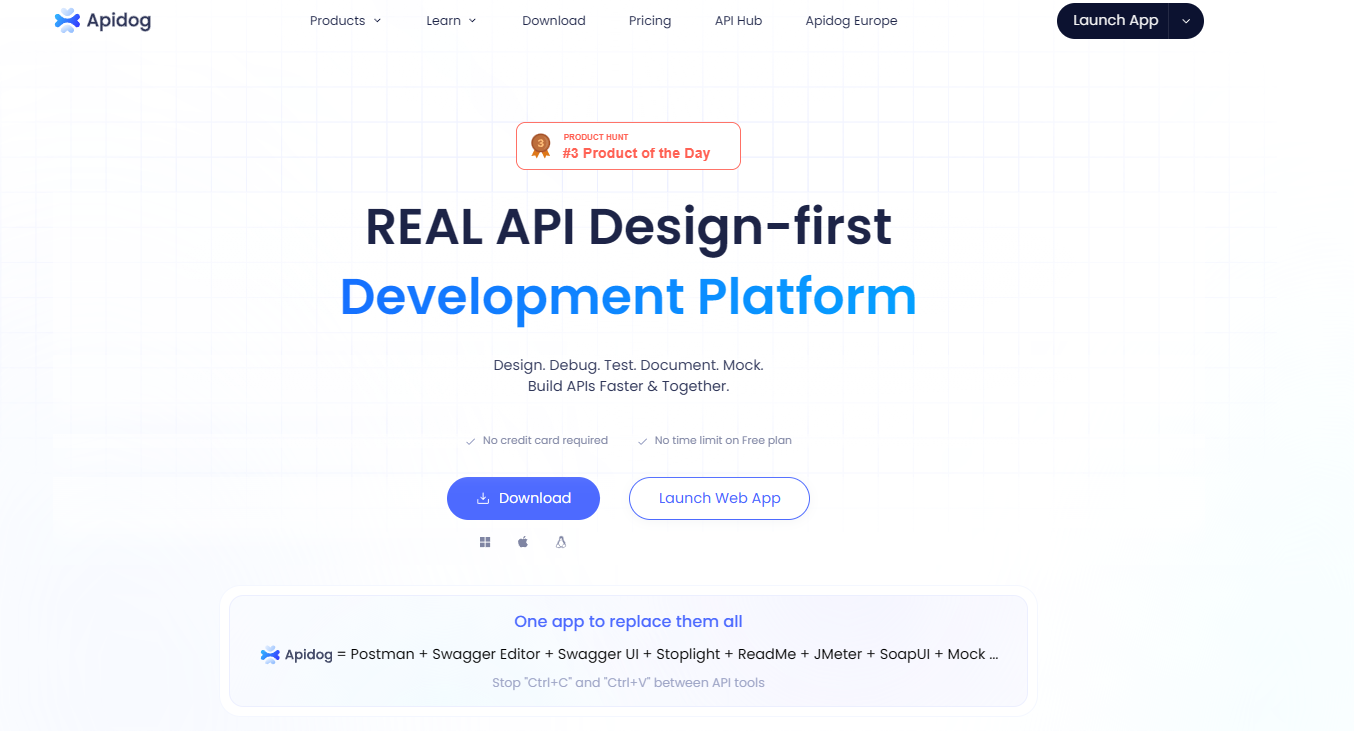Viewport: 1354px width, 731px height.
Task: Click 'One app to replace them all' heading
Action: pos(628,621)
